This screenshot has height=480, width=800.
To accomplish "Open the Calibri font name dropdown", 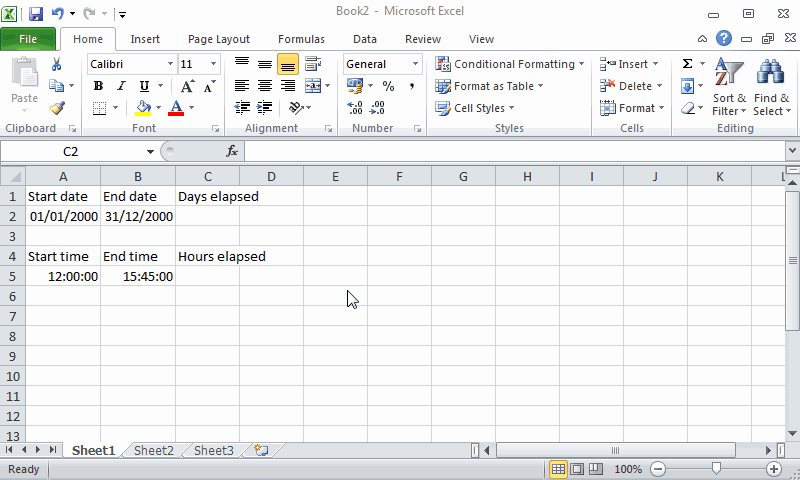I will (x=168, y=64).
